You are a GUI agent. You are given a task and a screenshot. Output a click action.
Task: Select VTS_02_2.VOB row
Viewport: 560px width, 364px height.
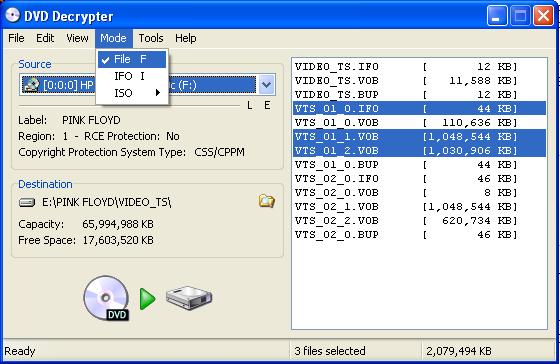(419, 220)
